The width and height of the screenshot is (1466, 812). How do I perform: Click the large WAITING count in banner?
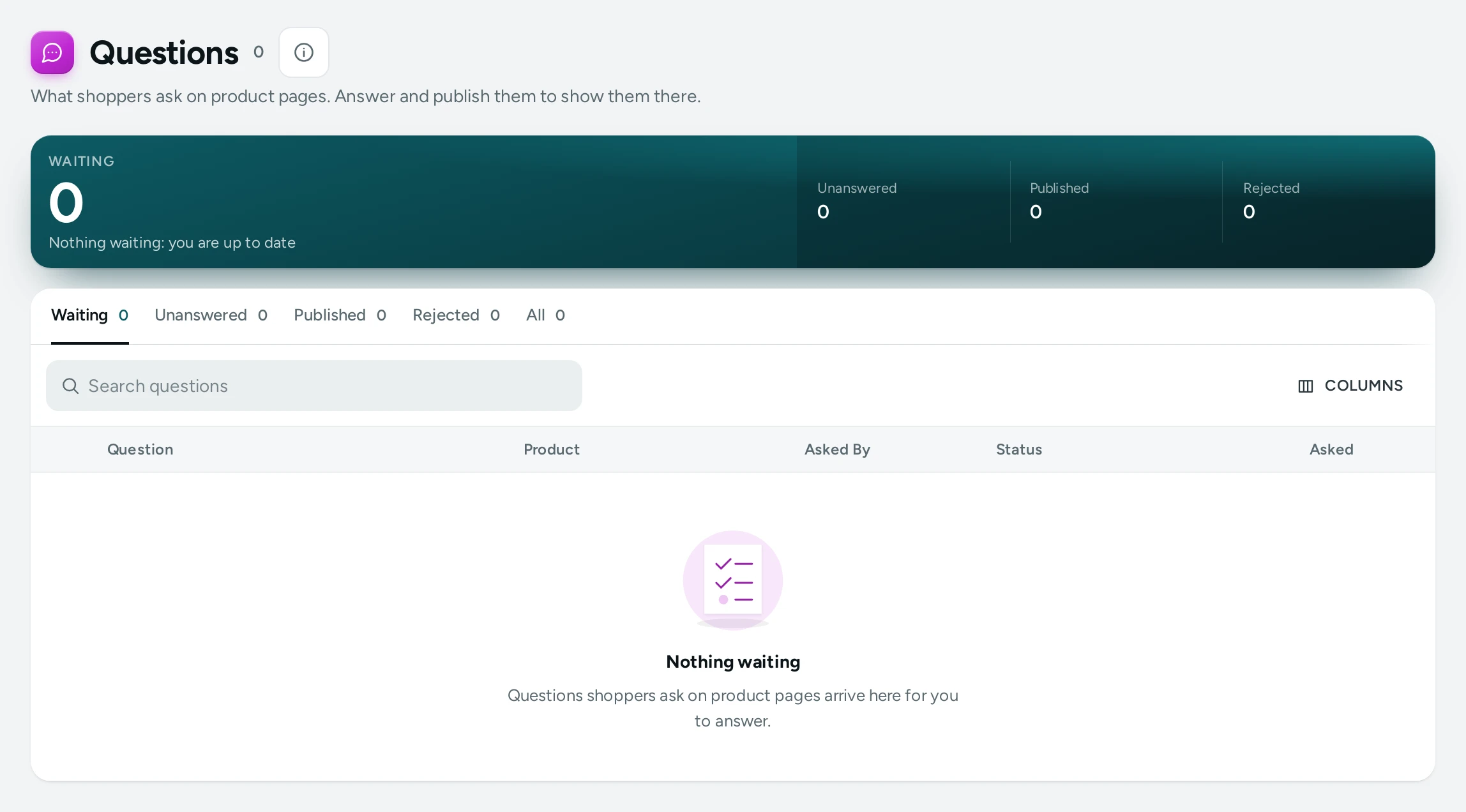(66, 203)
